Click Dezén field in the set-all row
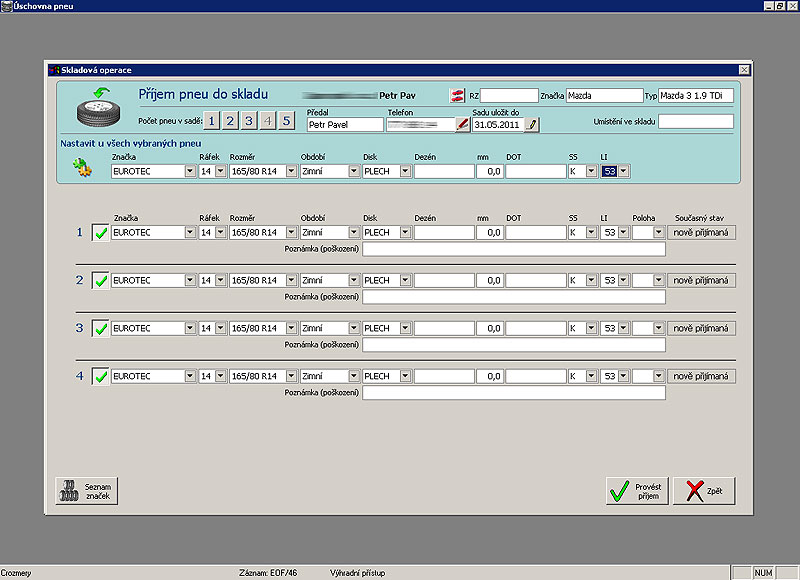The width and height of the screenshot is (800, 580). pos(444,171)
